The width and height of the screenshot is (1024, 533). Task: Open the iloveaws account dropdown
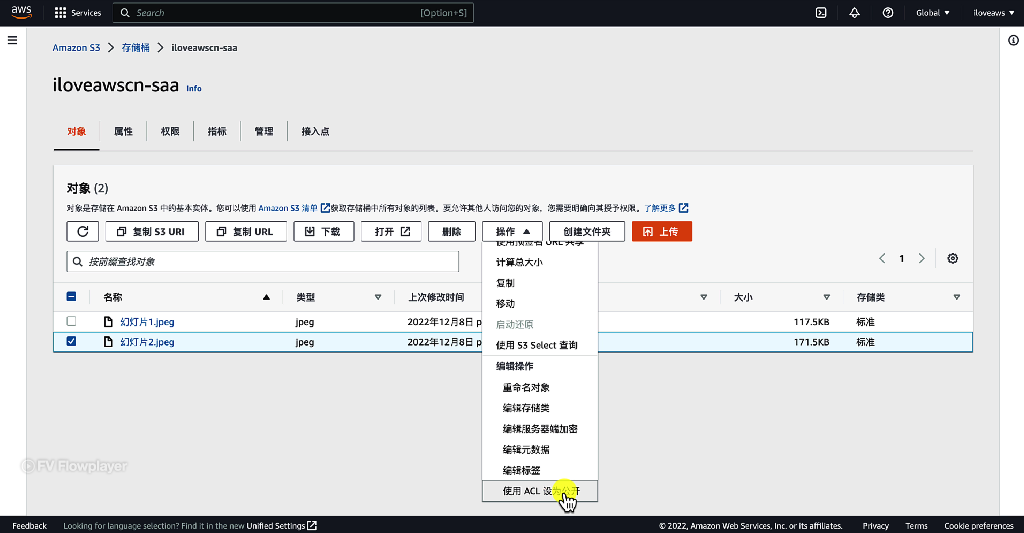pyautogui.click(x=993, y=12)
